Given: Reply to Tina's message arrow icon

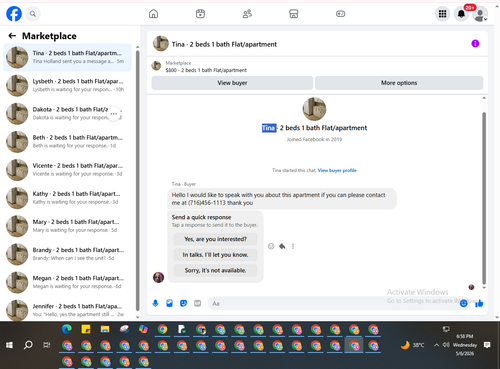Looking at the screenshot, I should tap(282, 246).
